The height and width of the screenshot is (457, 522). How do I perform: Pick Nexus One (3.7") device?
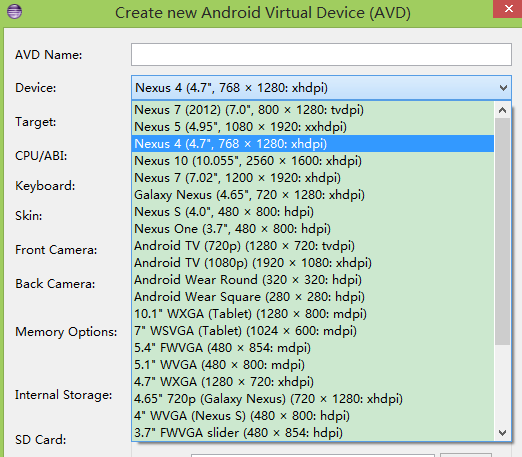click(313, 229)
